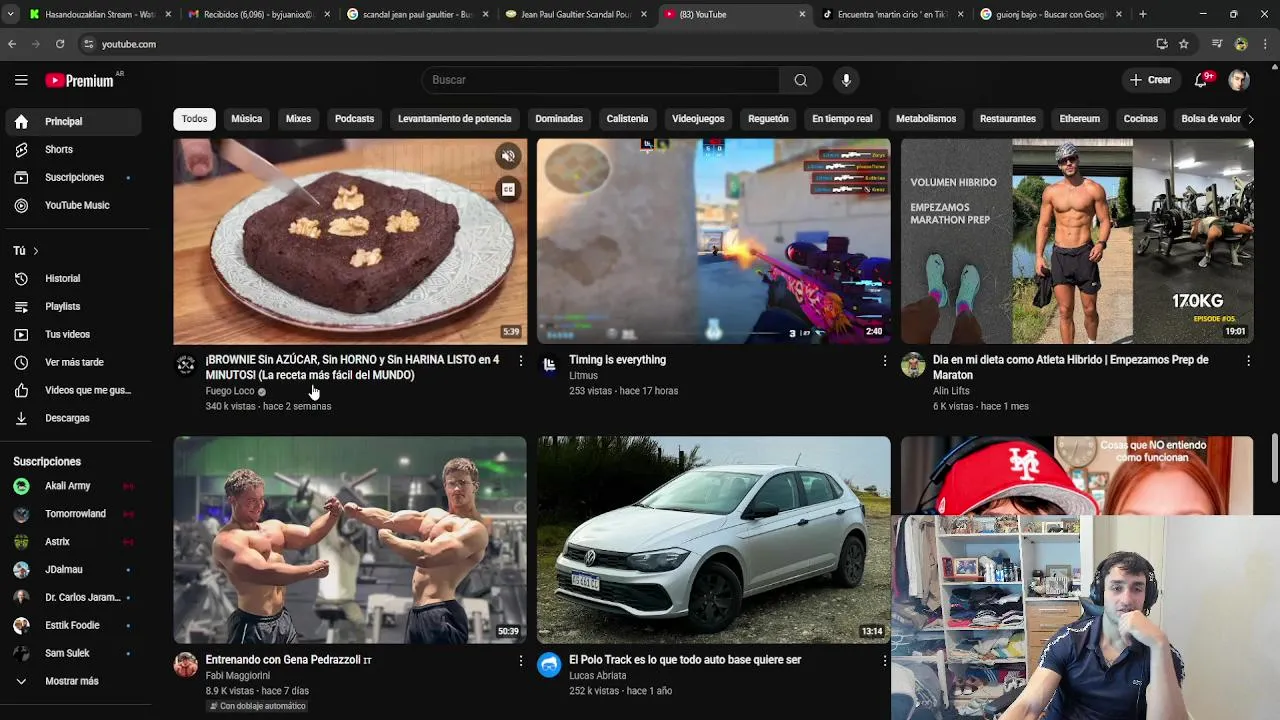The width and height of the screenshot is (1280, 720).
Task: Bookmark this page with star icon
Action: tap(1184, 44)
